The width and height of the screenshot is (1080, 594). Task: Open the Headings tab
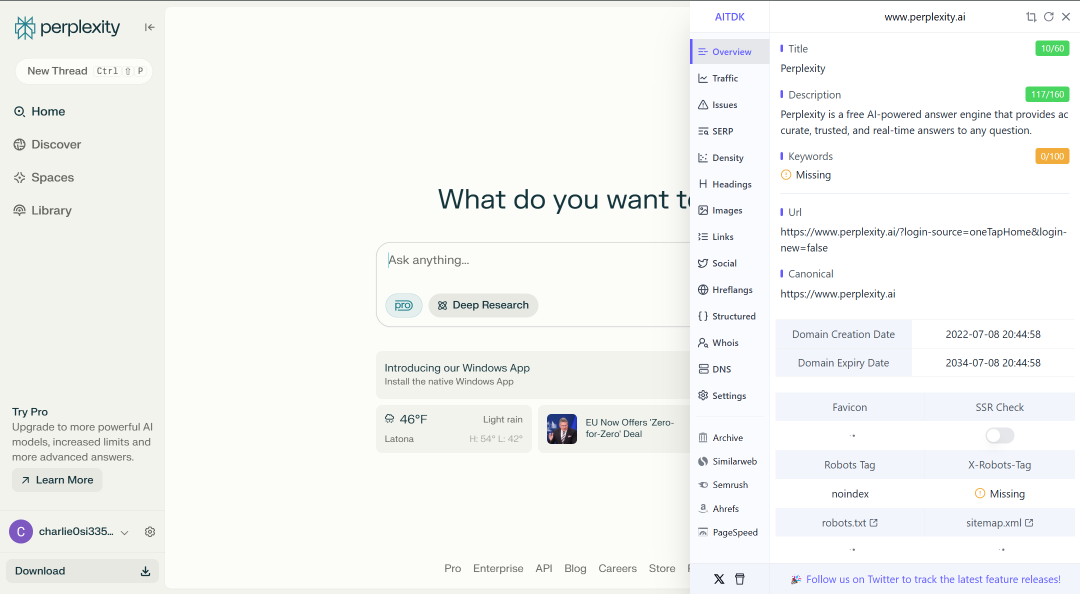pos(729,184)
